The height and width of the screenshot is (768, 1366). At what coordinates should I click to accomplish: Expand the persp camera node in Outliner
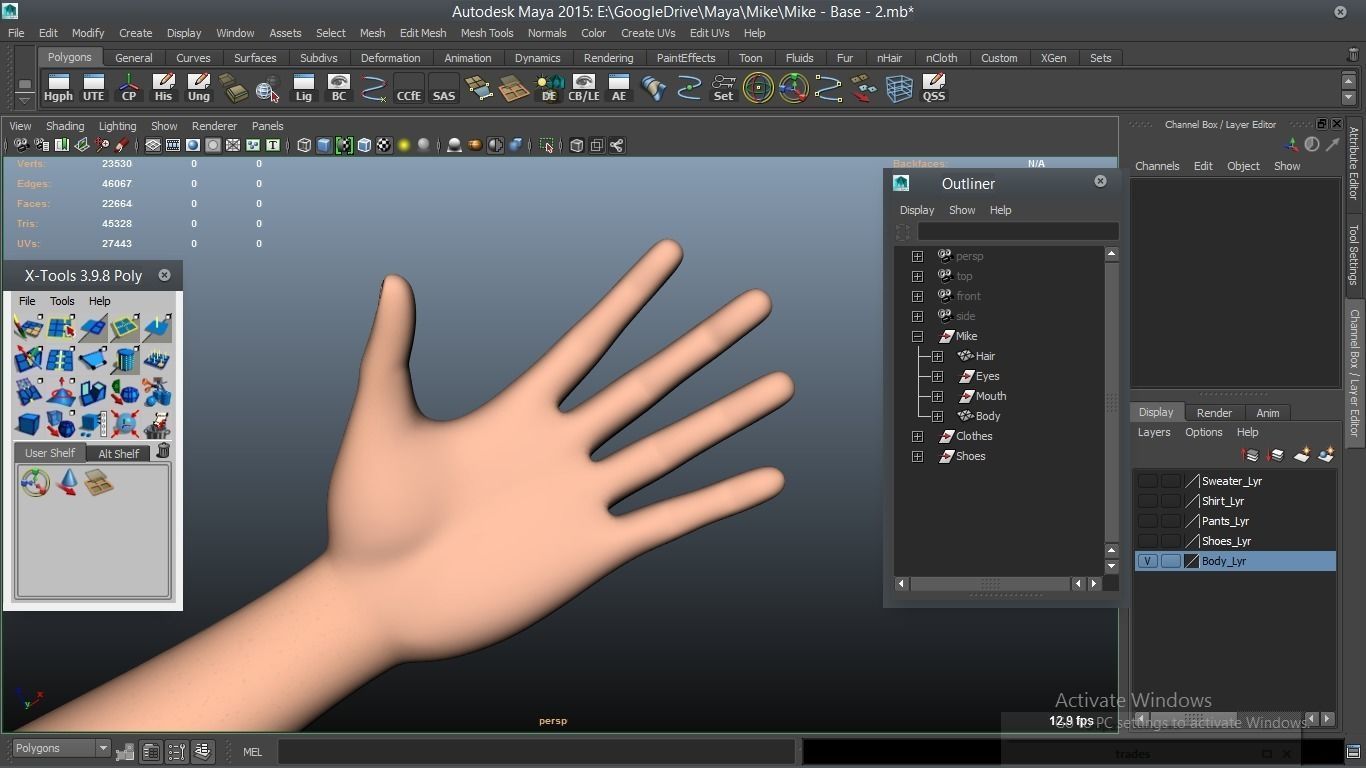(917, 256)
